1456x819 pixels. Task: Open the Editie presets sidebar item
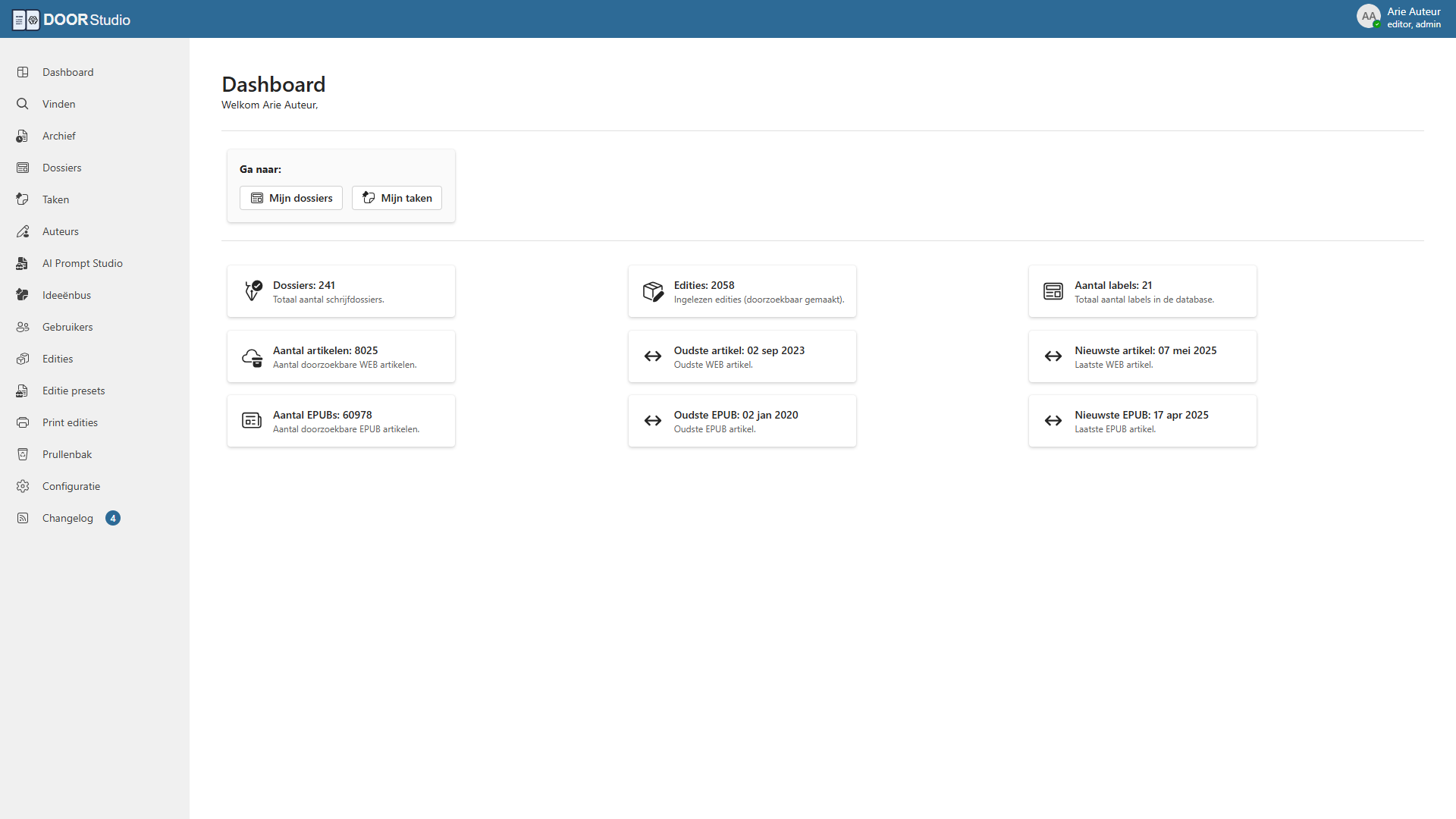73,390
